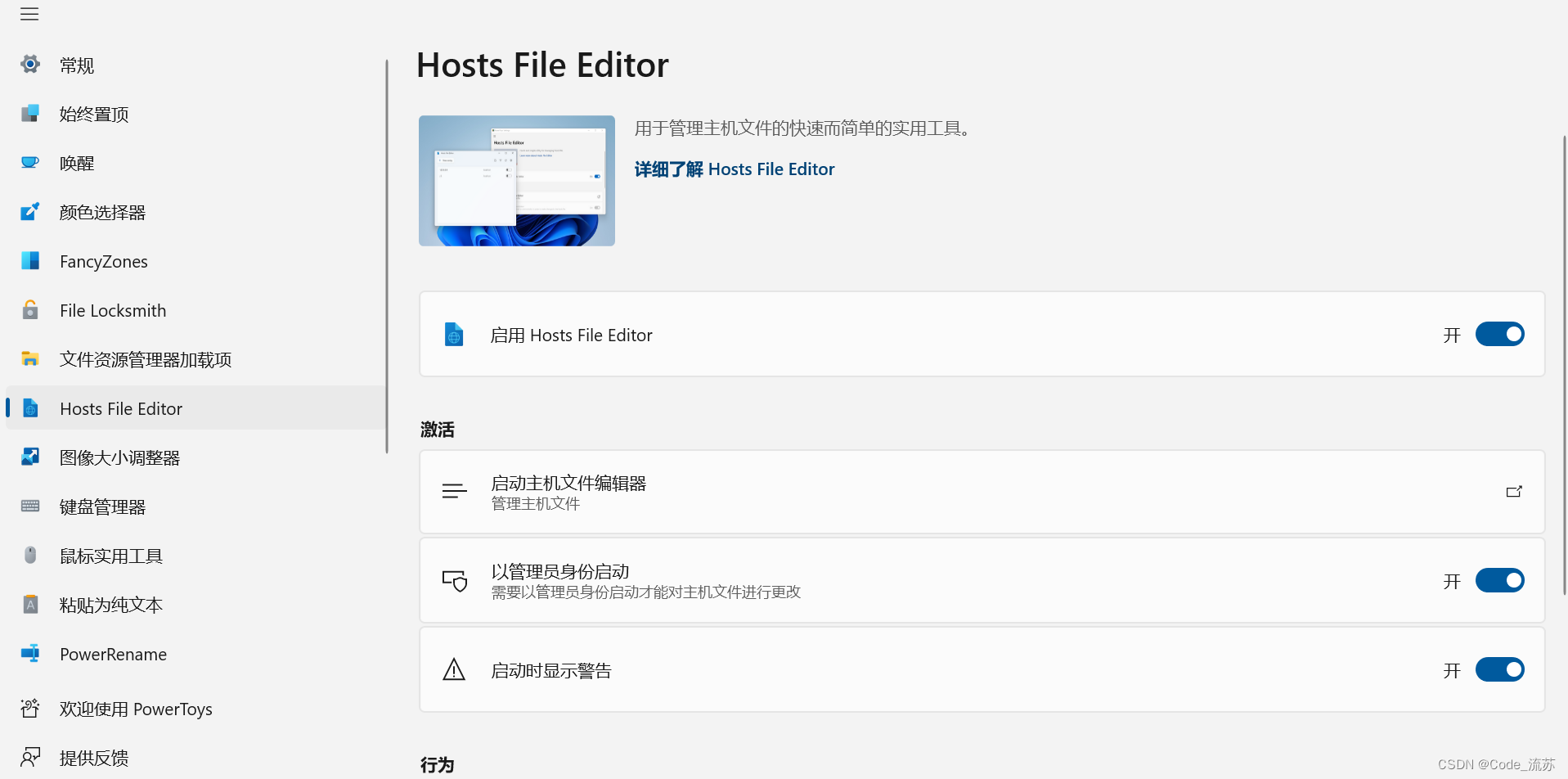Click the 唤醒 coffee cup icon
1568x779 pixels.
click(x=30, y=162)
